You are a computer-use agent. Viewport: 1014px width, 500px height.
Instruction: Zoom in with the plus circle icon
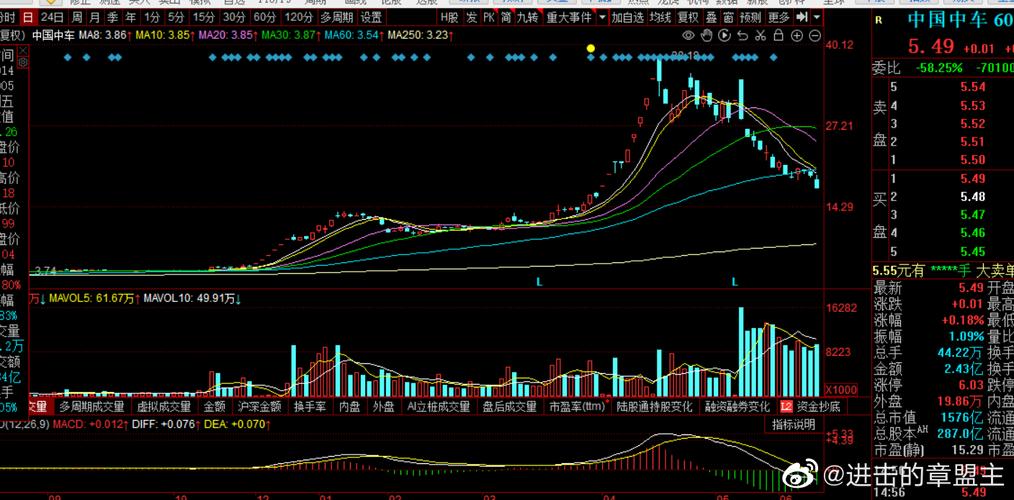[x=797, y=35]
